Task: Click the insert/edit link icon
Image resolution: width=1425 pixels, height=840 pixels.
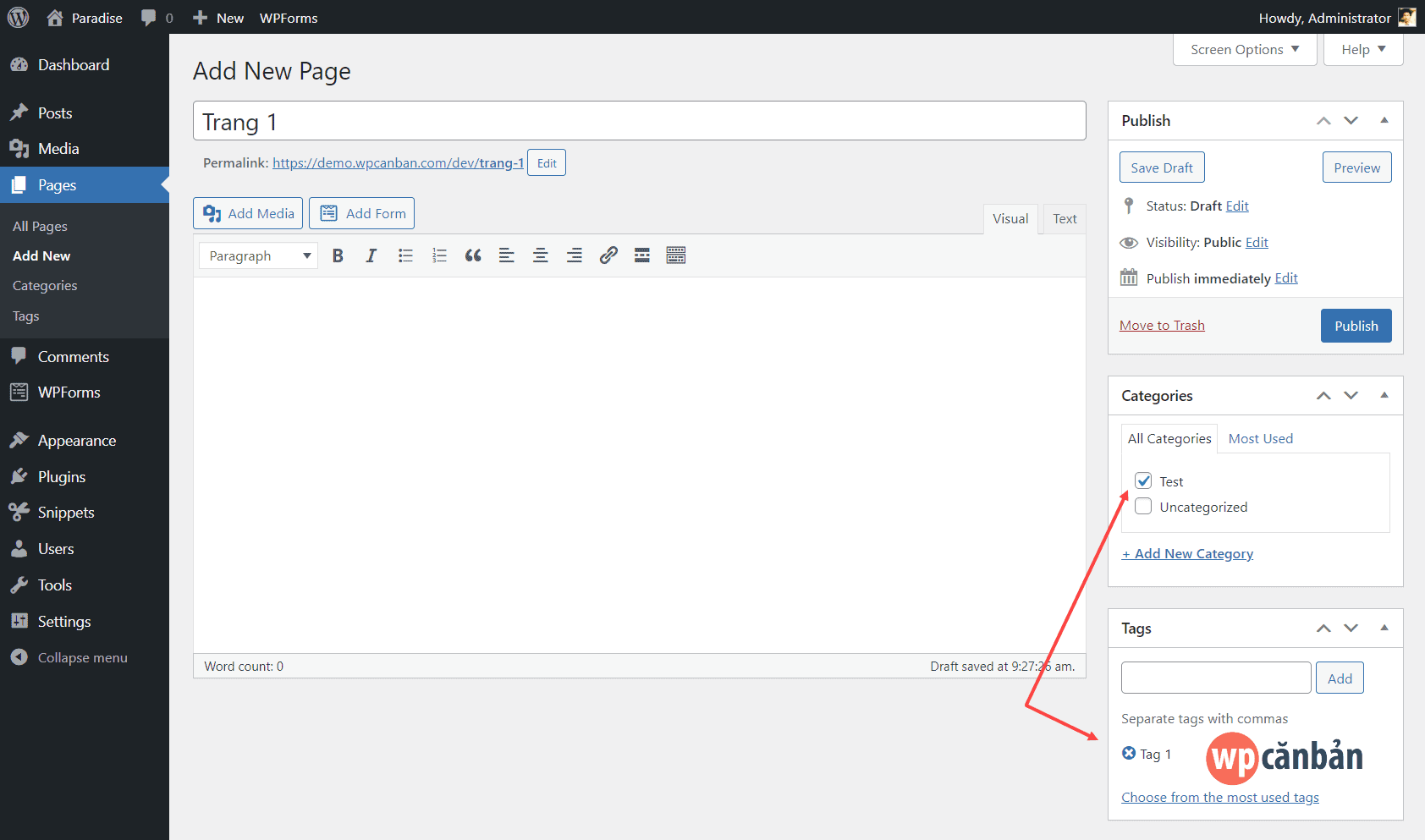Action: (608, 255)
